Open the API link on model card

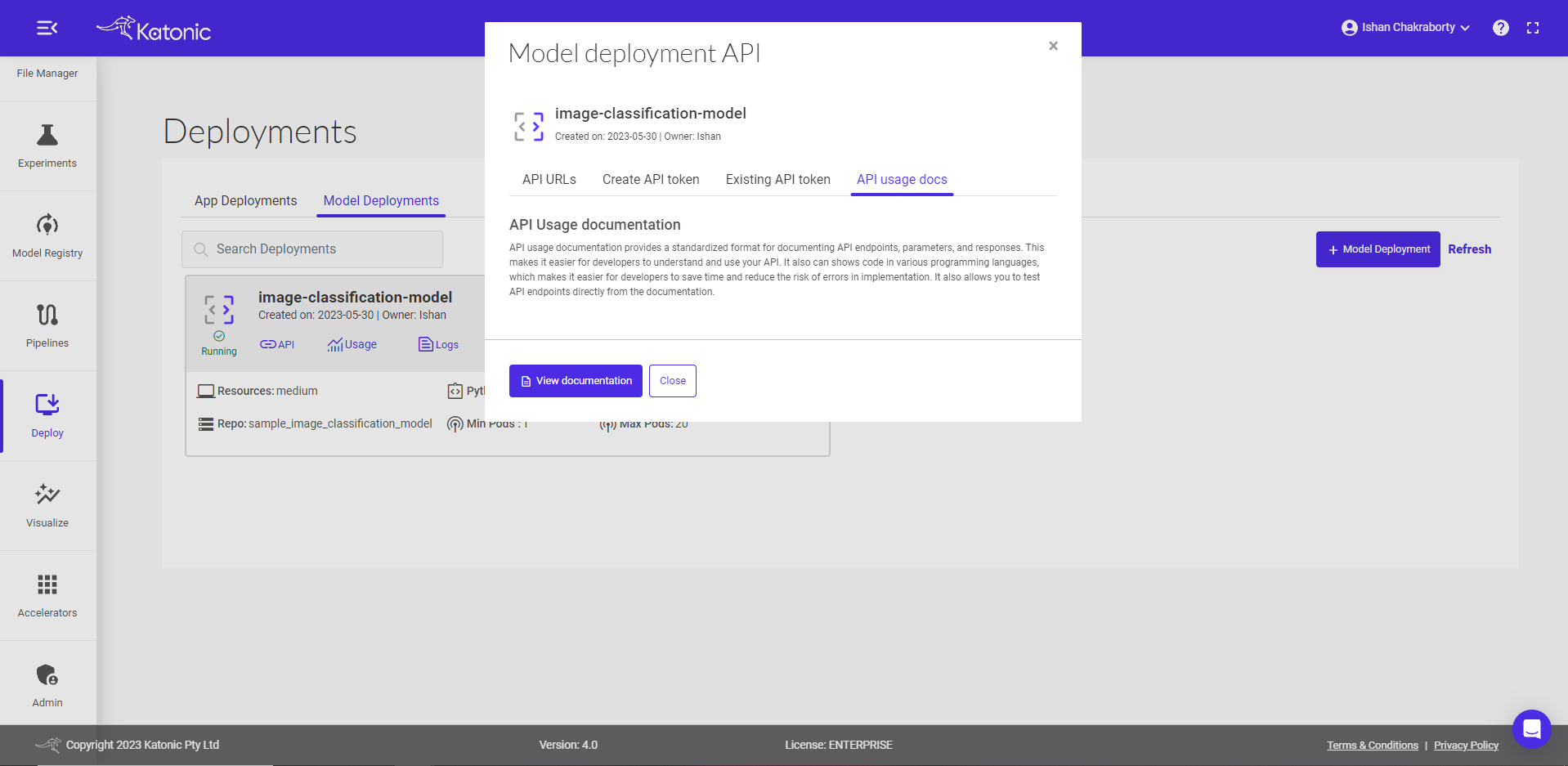[277, 345]
